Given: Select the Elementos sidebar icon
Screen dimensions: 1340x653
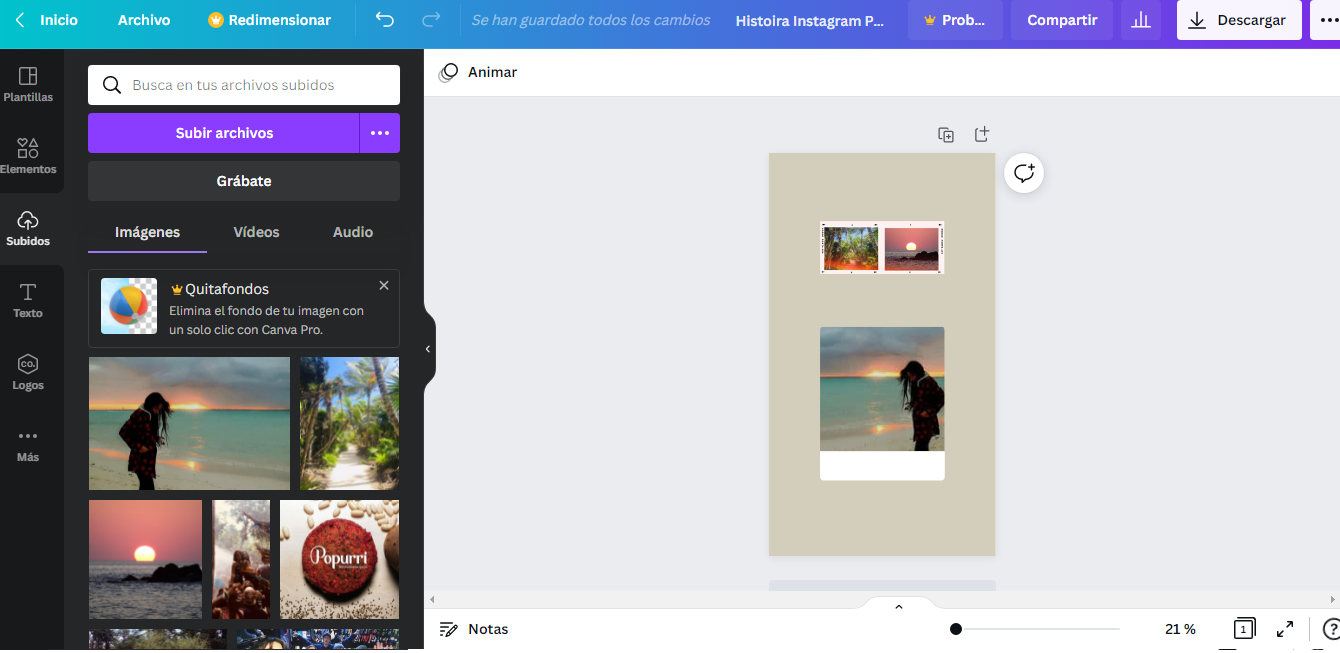Looking at the screenshot, I should click(x=28, y=155).
